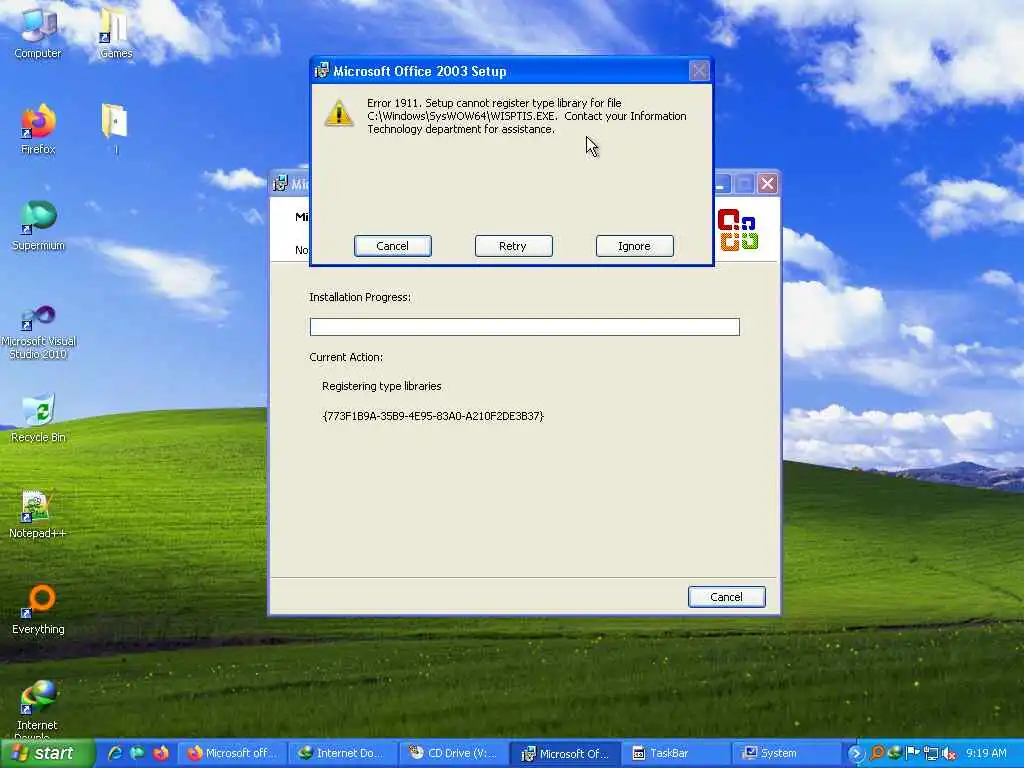Open the Computer desktop icon

38,35
